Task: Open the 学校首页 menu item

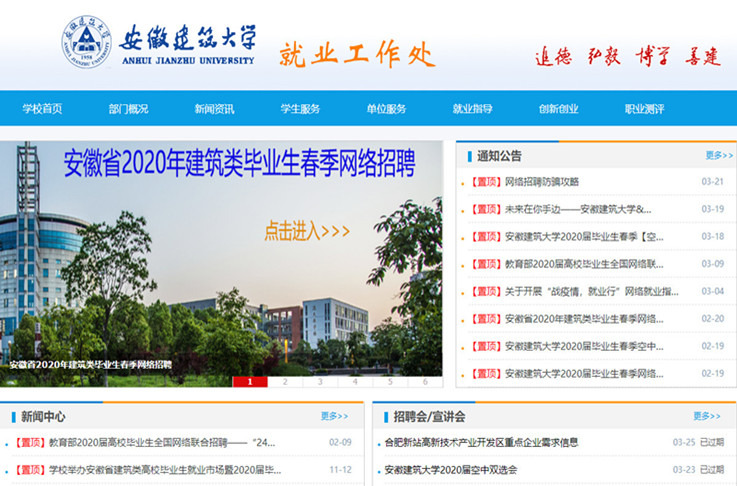Action: coord(42,109)
